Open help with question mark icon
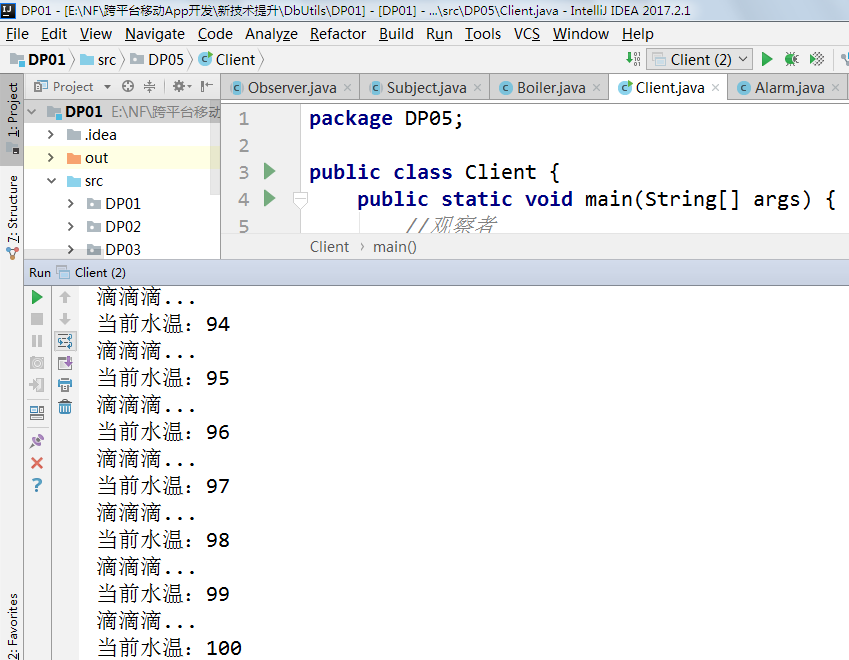Image resolution: width=849 pixels, height=660 pixels. click(37, 485)
